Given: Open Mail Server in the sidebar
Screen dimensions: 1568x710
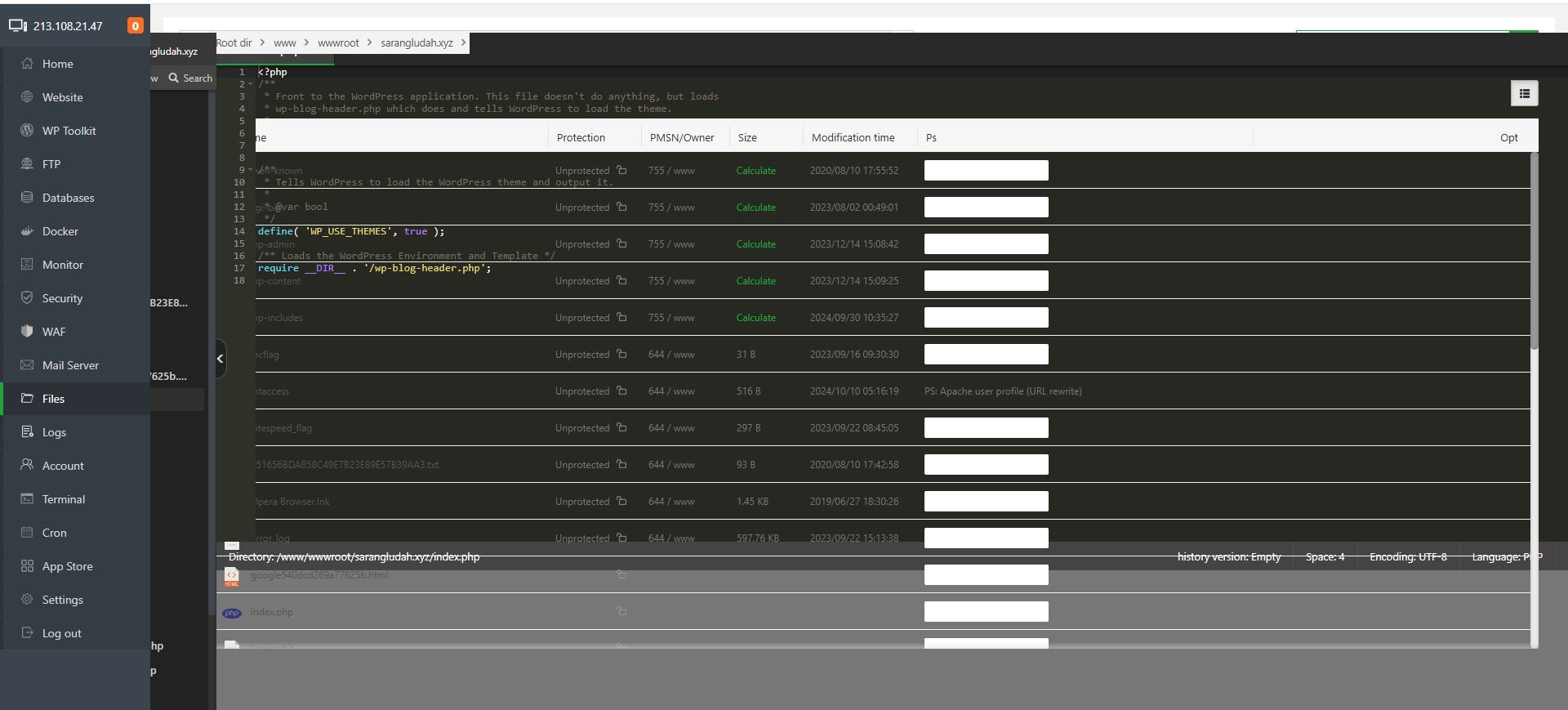Looking at the screenshot, I should [70, 365].
